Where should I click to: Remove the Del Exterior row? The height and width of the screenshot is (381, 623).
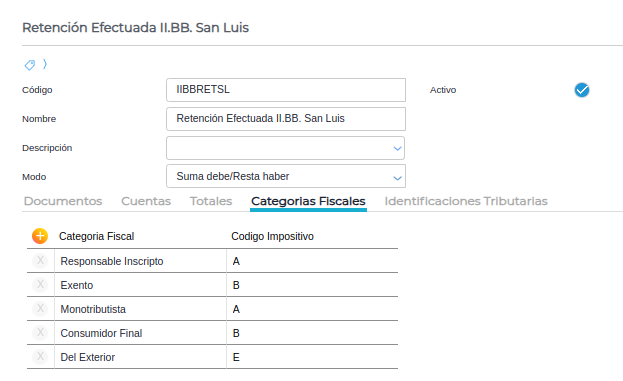(x=40, y=356)
